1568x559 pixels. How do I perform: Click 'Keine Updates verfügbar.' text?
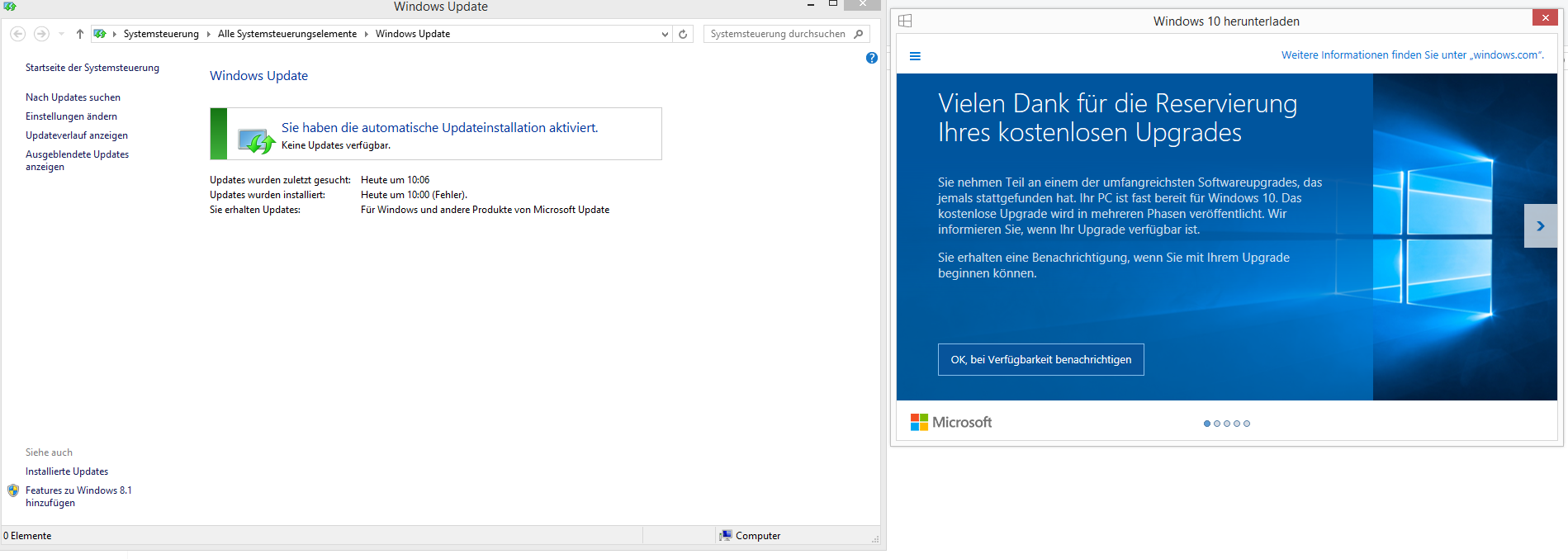click(x=336, y=145)
